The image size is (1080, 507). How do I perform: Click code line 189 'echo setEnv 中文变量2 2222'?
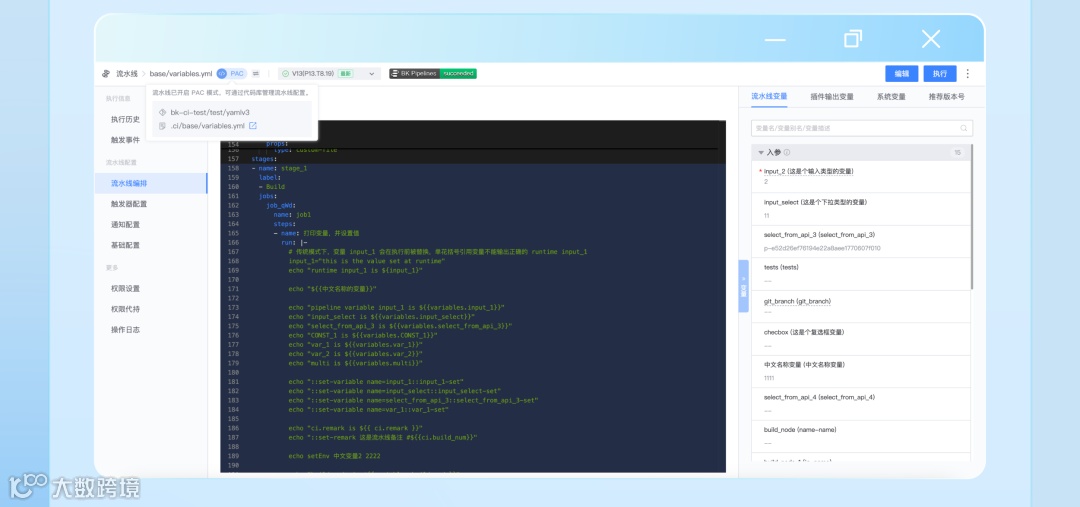pyautogui.click(x=334, y=456)
